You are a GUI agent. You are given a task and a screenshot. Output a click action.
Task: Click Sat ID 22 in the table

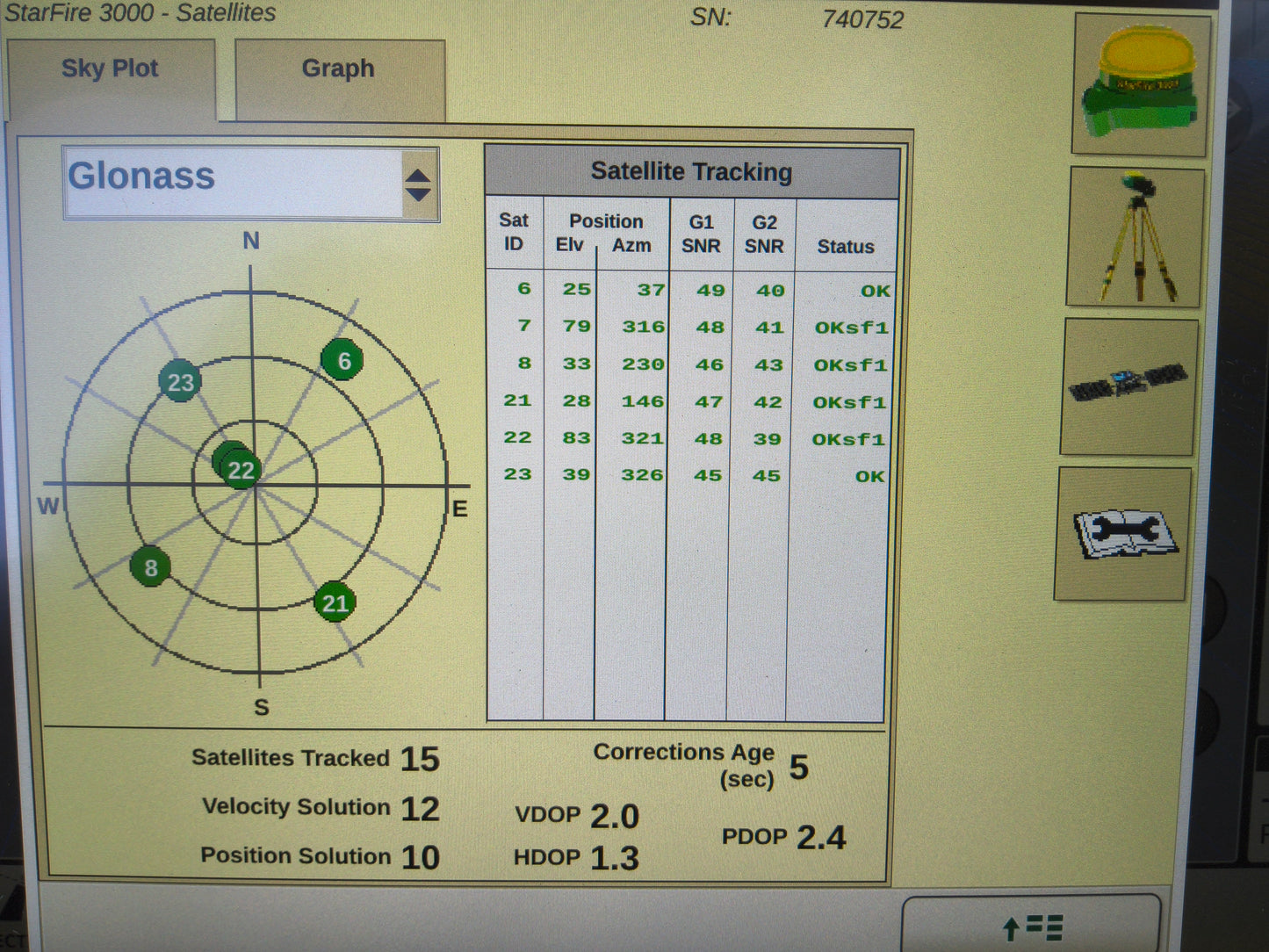coord(517,437)
